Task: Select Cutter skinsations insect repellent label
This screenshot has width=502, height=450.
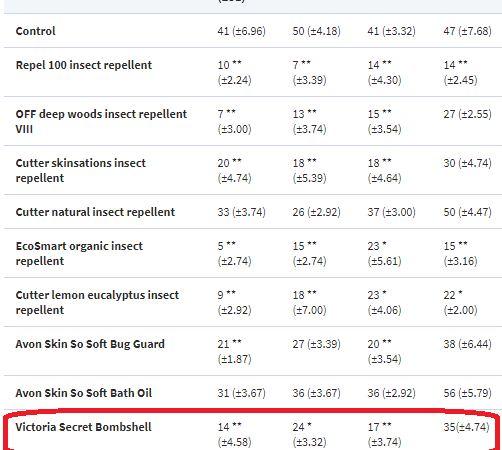Action: 81,170
